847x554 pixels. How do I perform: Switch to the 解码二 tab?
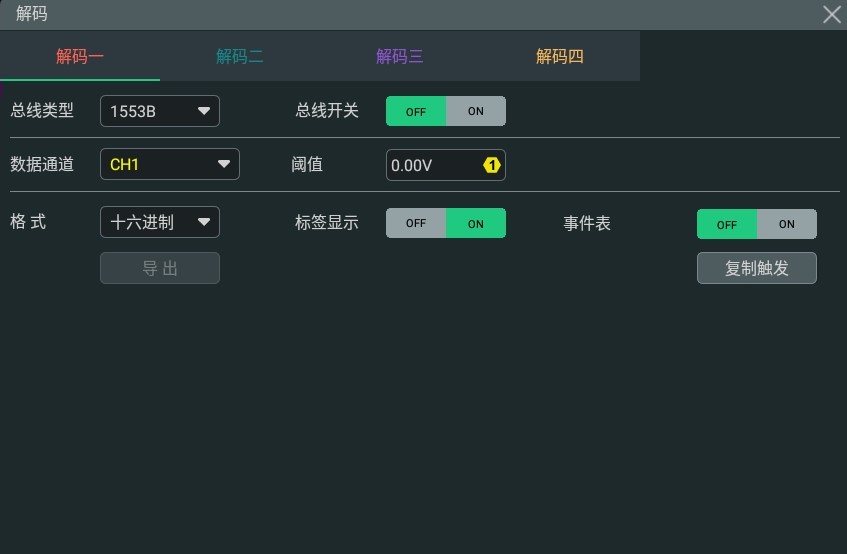[240, 56]
